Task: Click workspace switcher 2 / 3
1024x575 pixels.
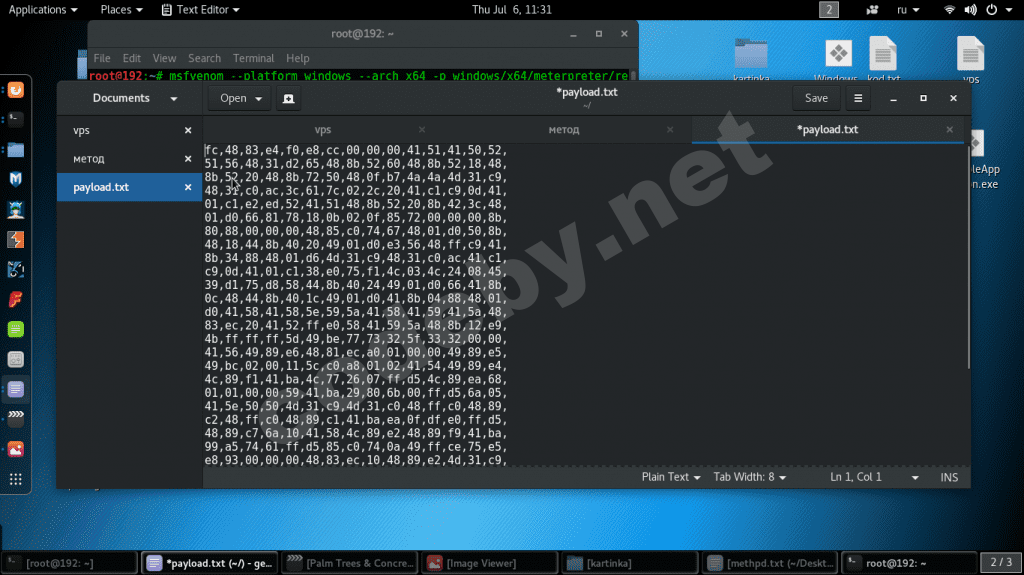Action: (1001, 562)
